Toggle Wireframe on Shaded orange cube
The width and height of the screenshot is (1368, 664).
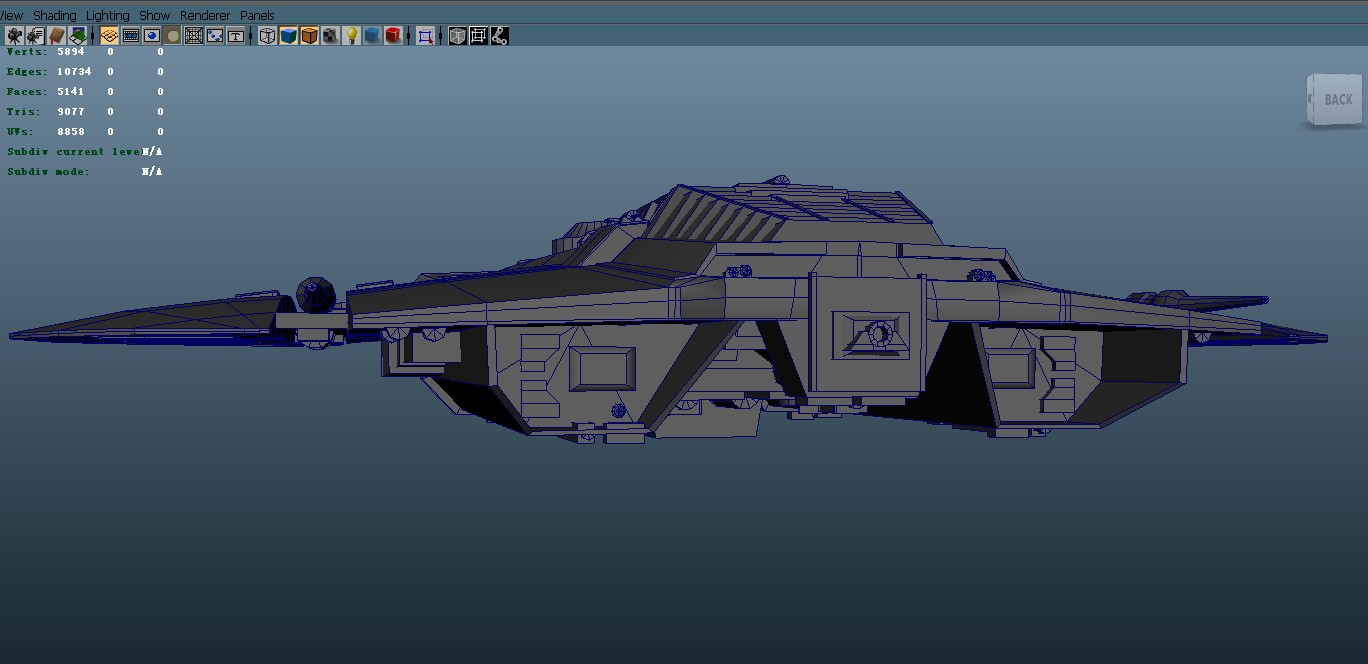[310, 36]
